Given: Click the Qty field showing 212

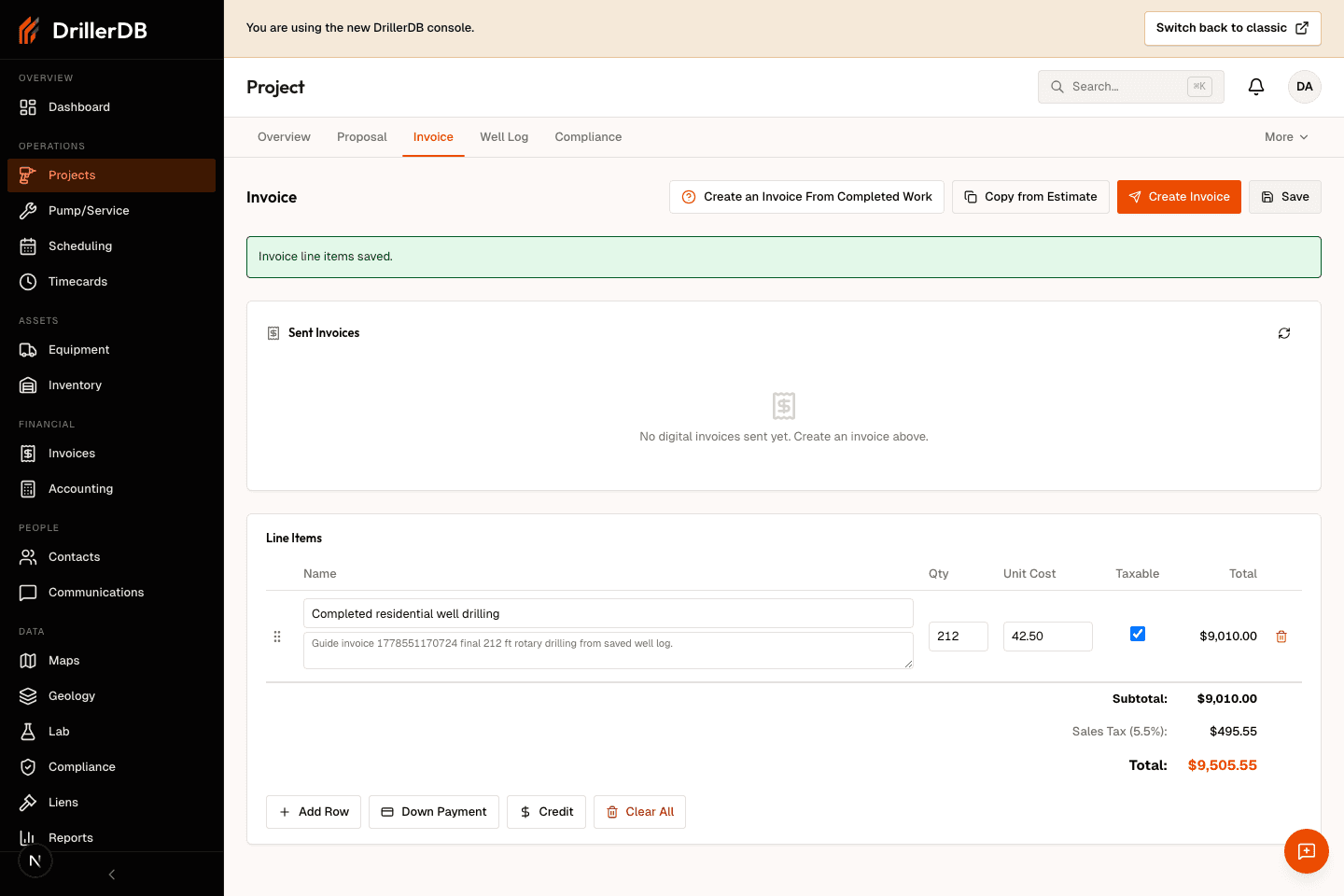Looking at the screenshot, I should [959, 637].
